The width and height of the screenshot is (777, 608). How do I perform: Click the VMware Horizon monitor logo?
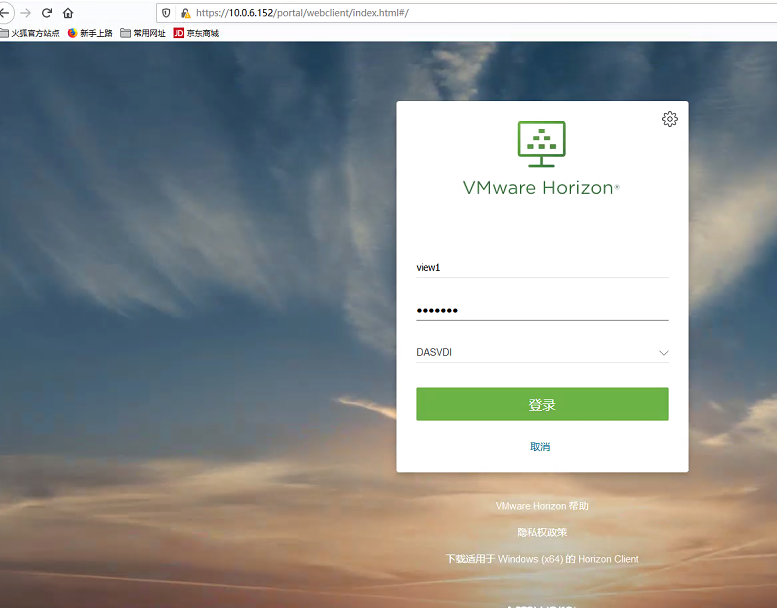(x=542, y=144)
